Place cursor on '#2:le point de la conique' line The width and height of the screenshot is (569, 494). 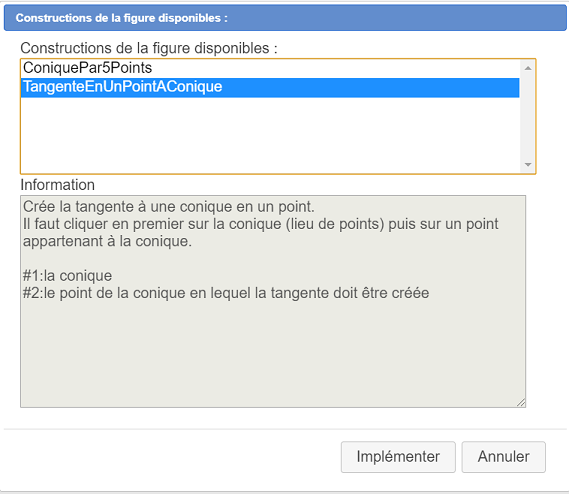tap(226, 293)
